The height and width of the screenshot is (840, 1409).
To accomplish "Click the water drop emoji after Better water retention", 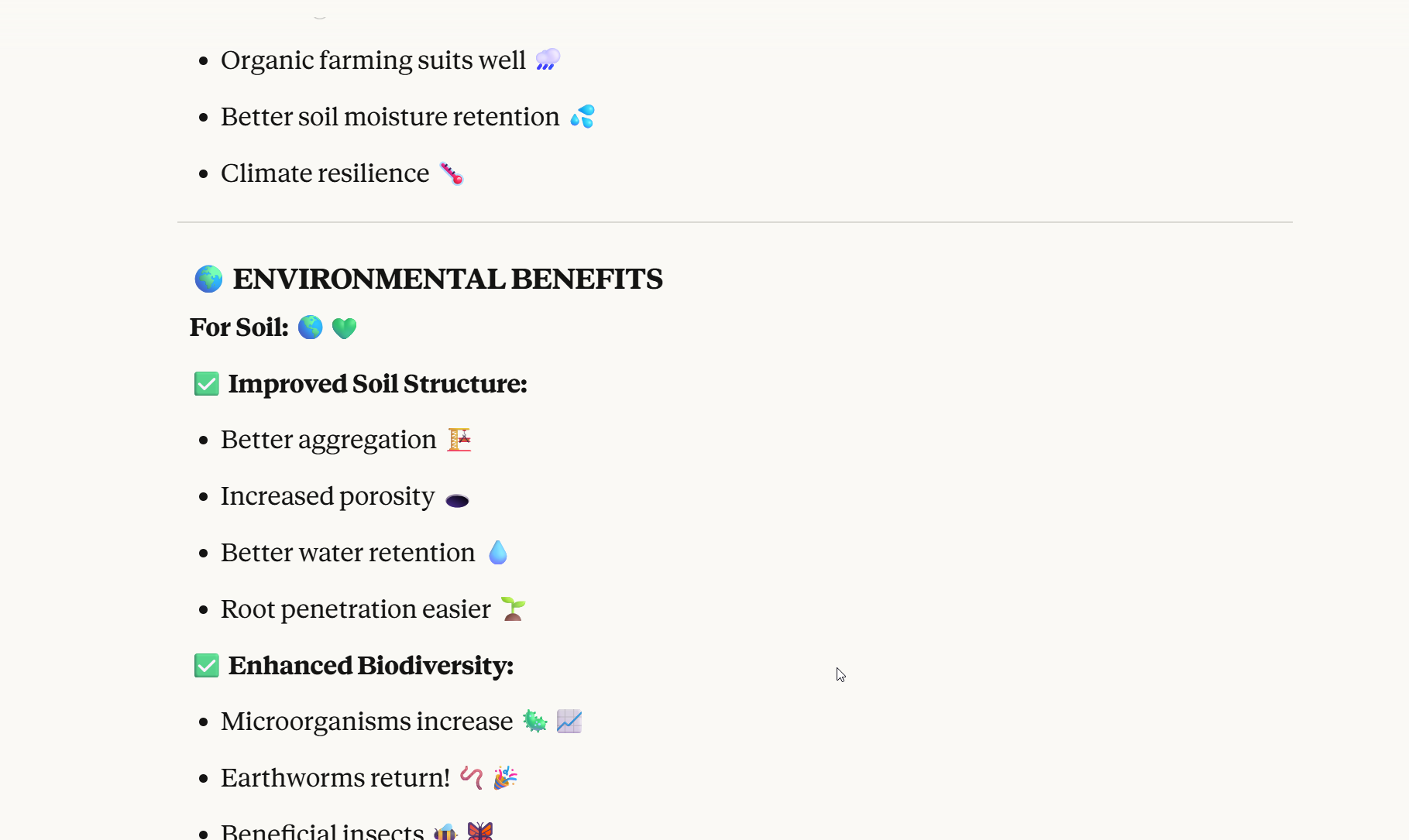I will pyautogui.click(x=498, y=553).
